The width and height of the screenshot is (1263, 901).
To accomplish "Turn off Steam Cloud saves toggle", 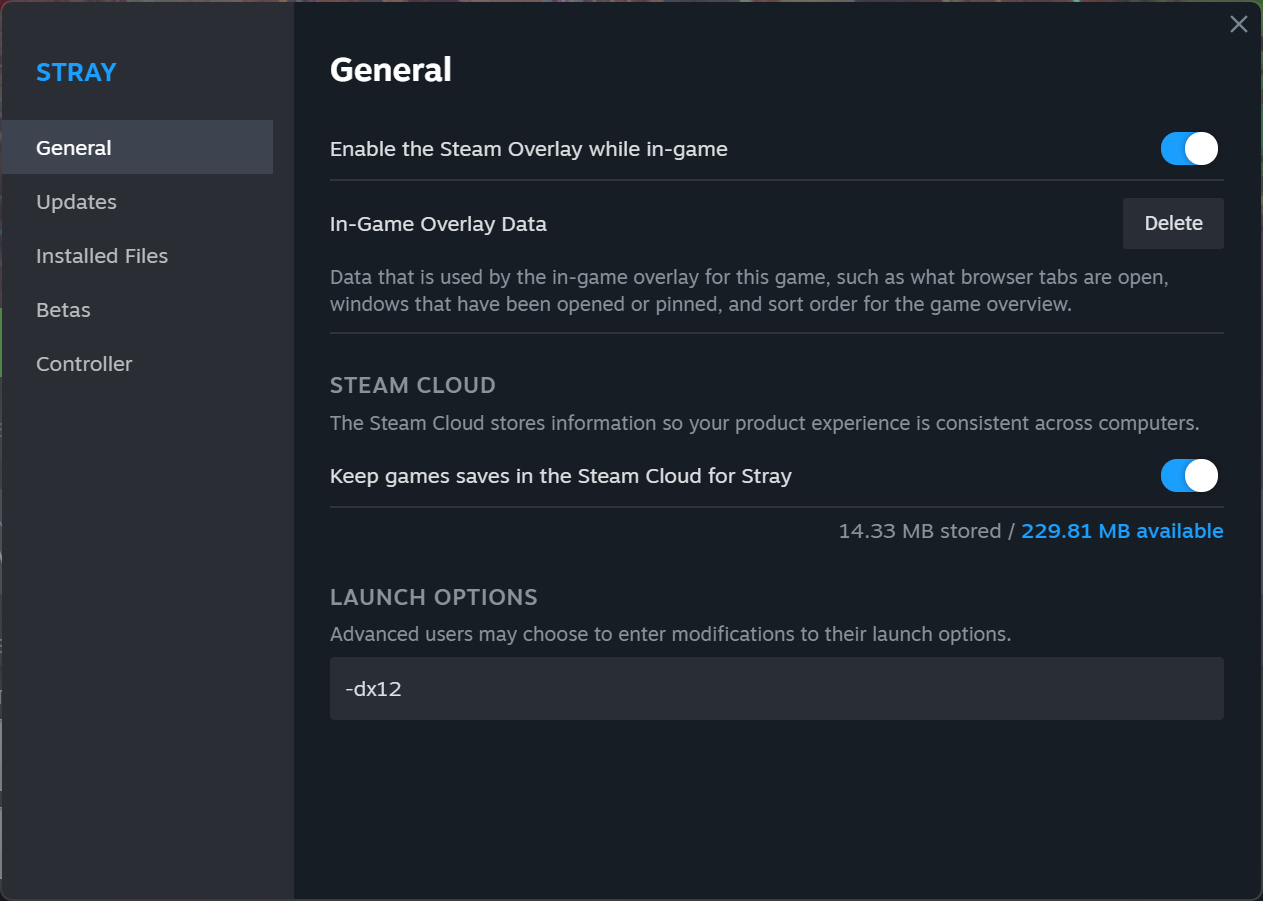I will (1189, 476).
